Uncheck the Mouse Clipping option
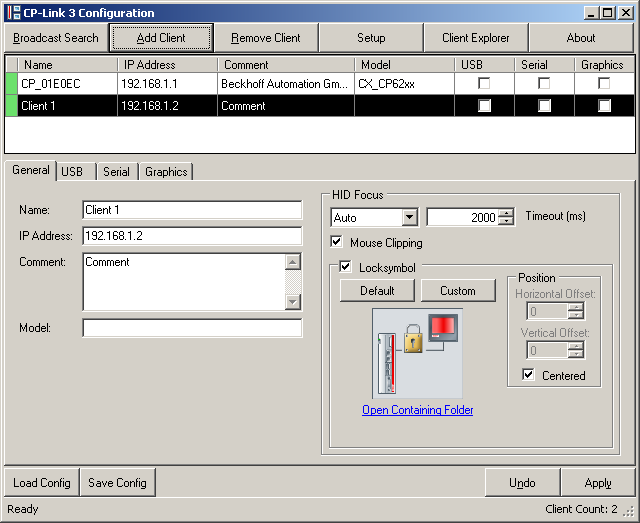The width and height of the screenshot is (640, 523). click(336, 242)
